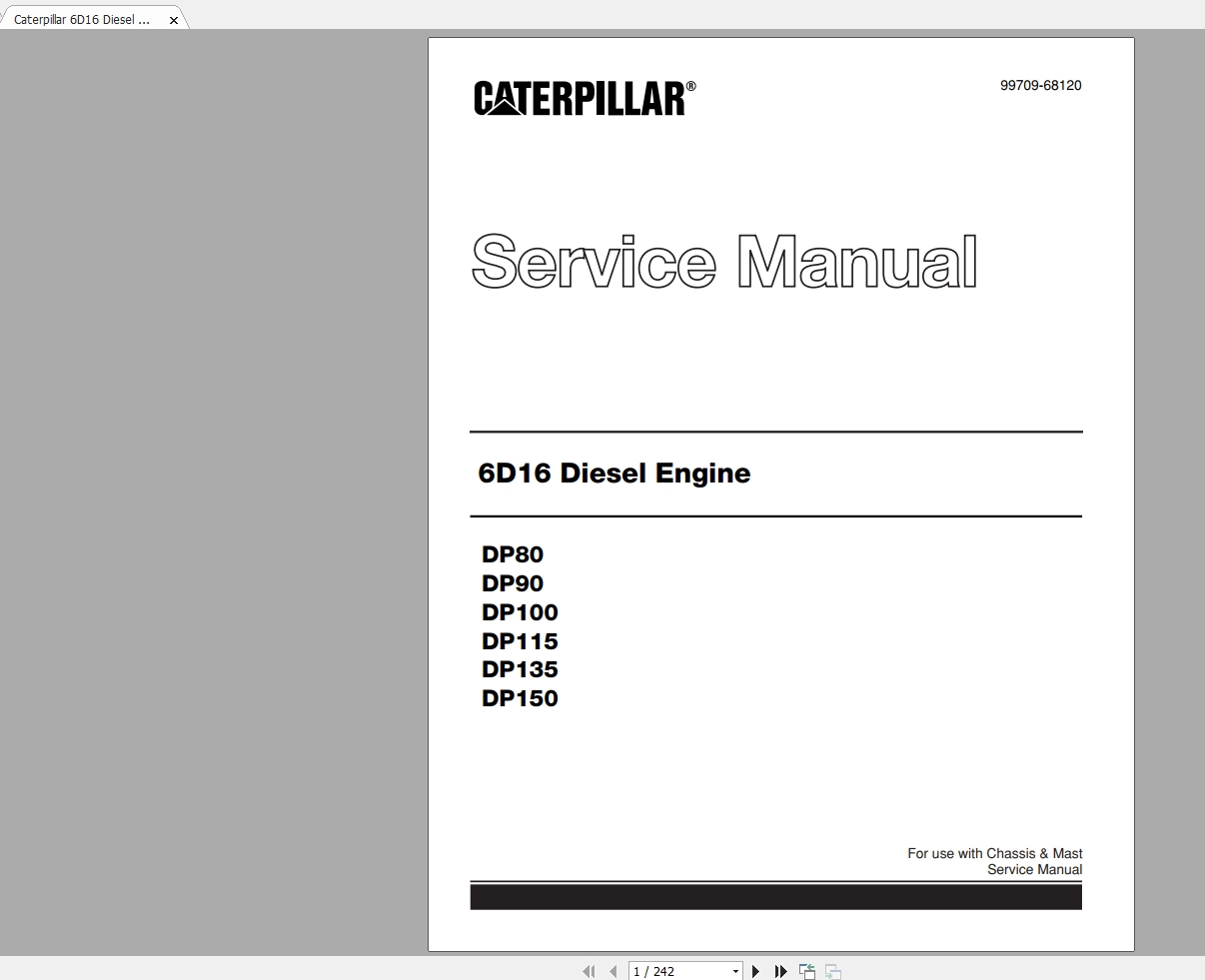
Task: Click the next view navigation icon
Action: 831,970
